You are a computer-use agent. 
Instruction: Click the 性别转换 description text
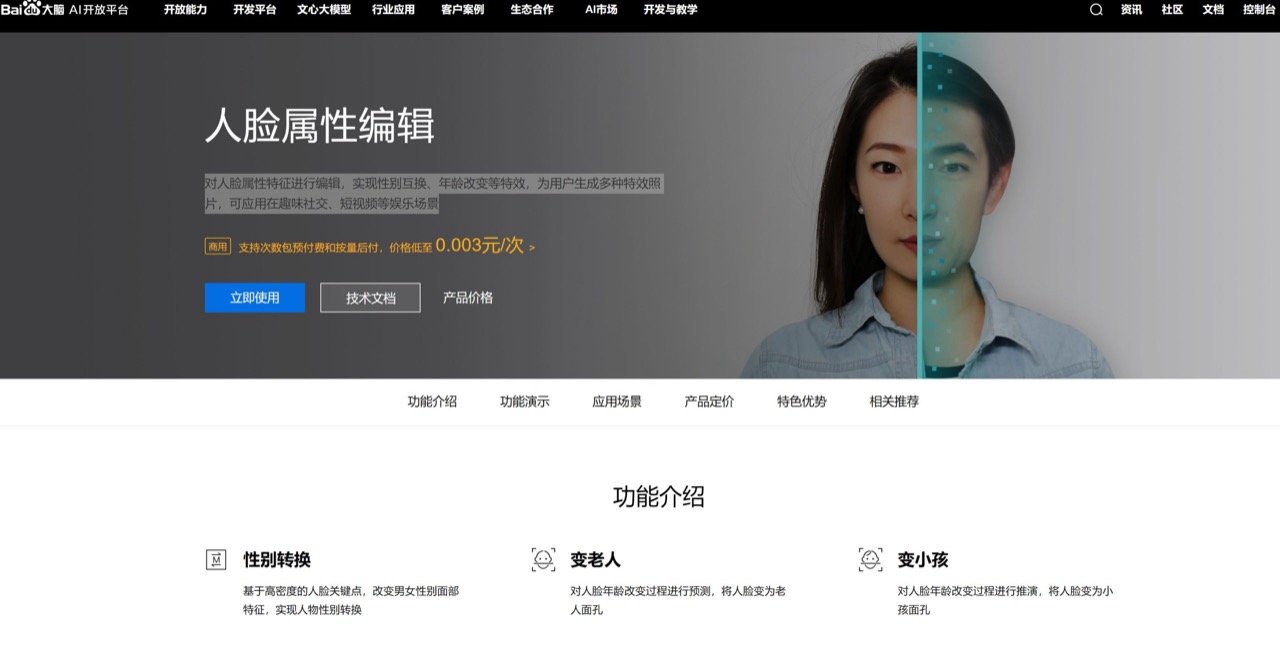point(351,600)
